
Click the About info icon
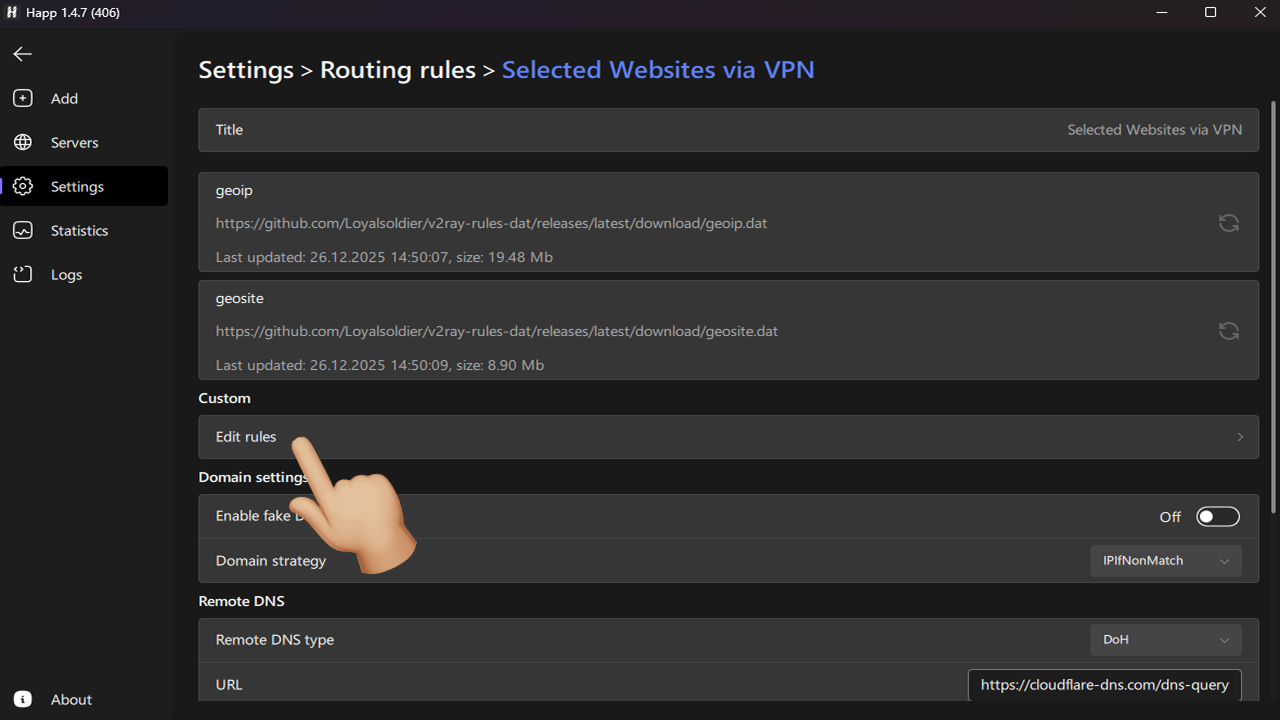(22, 699)
